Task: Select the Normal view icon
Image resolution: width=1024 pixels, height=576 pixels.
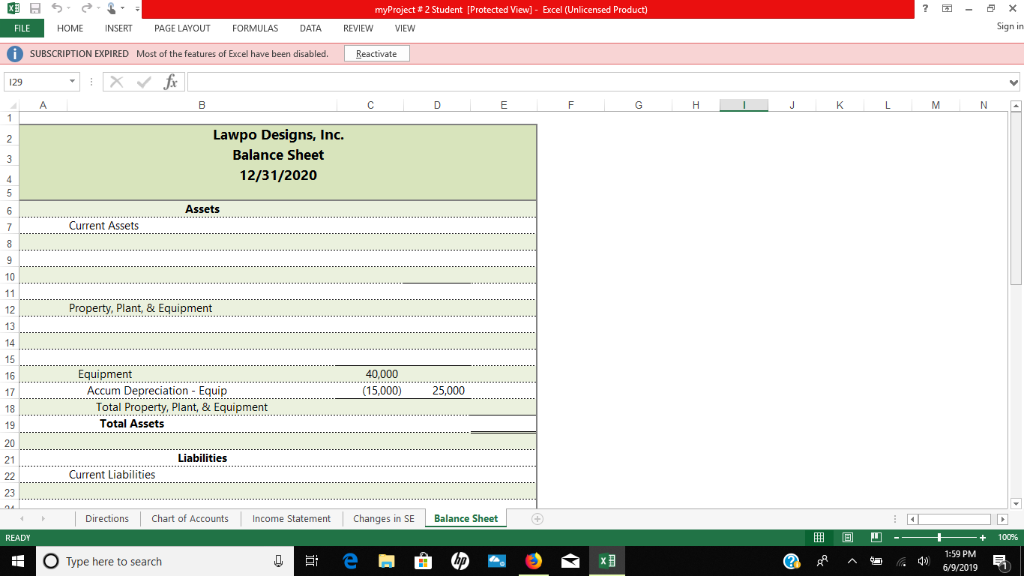Action: 819,537
